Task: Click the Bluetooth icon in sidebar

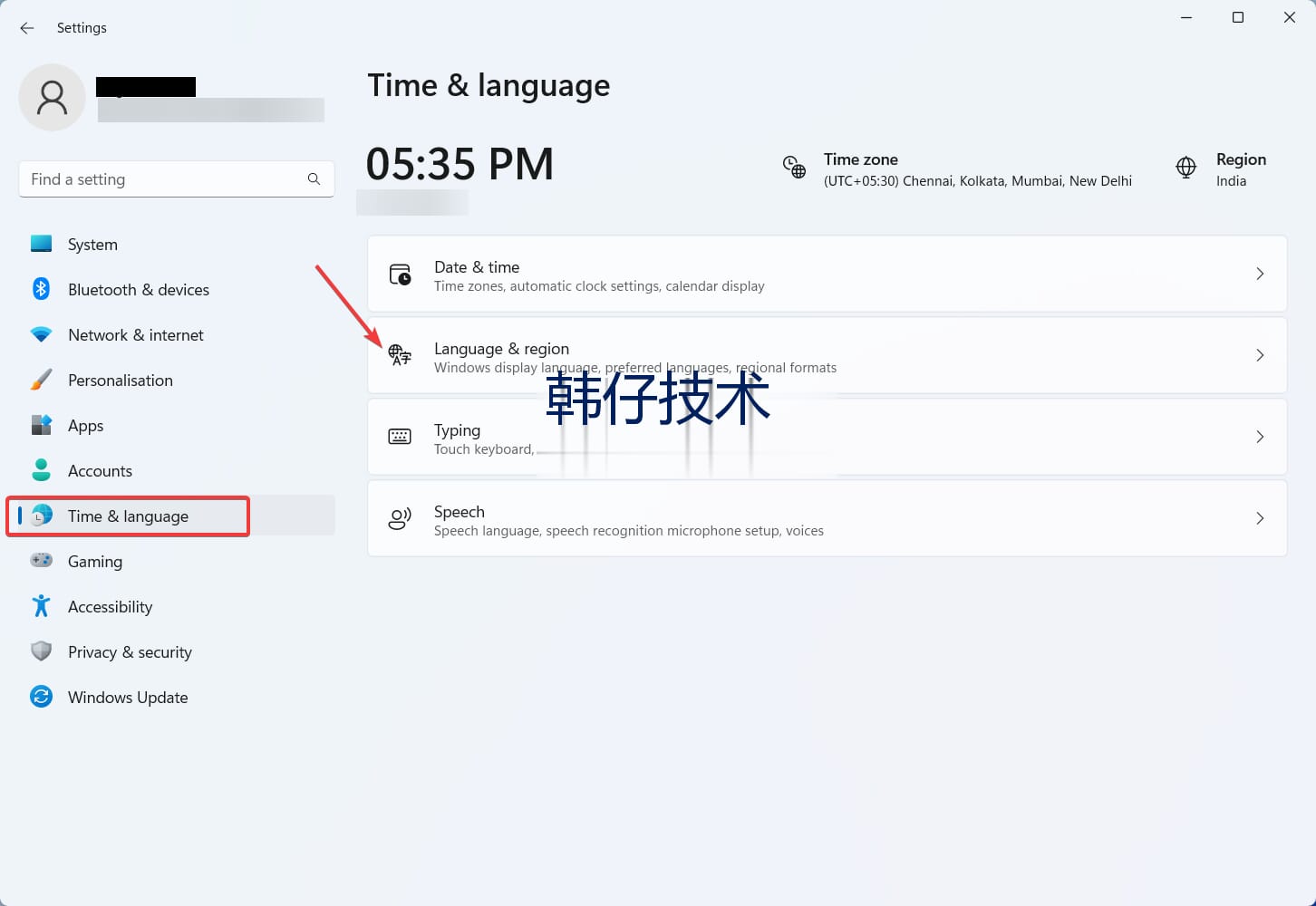Action: click(41, 289)
